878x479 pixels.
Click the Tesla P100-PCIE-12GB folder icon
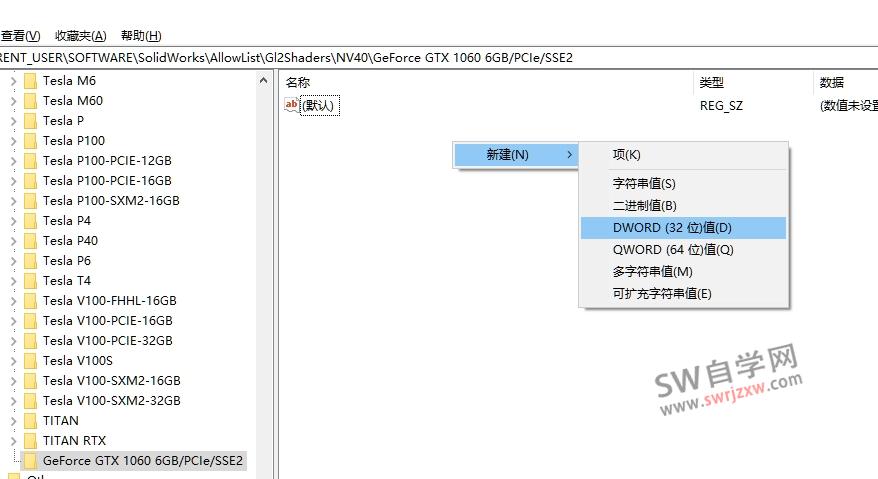click(31, 161)
